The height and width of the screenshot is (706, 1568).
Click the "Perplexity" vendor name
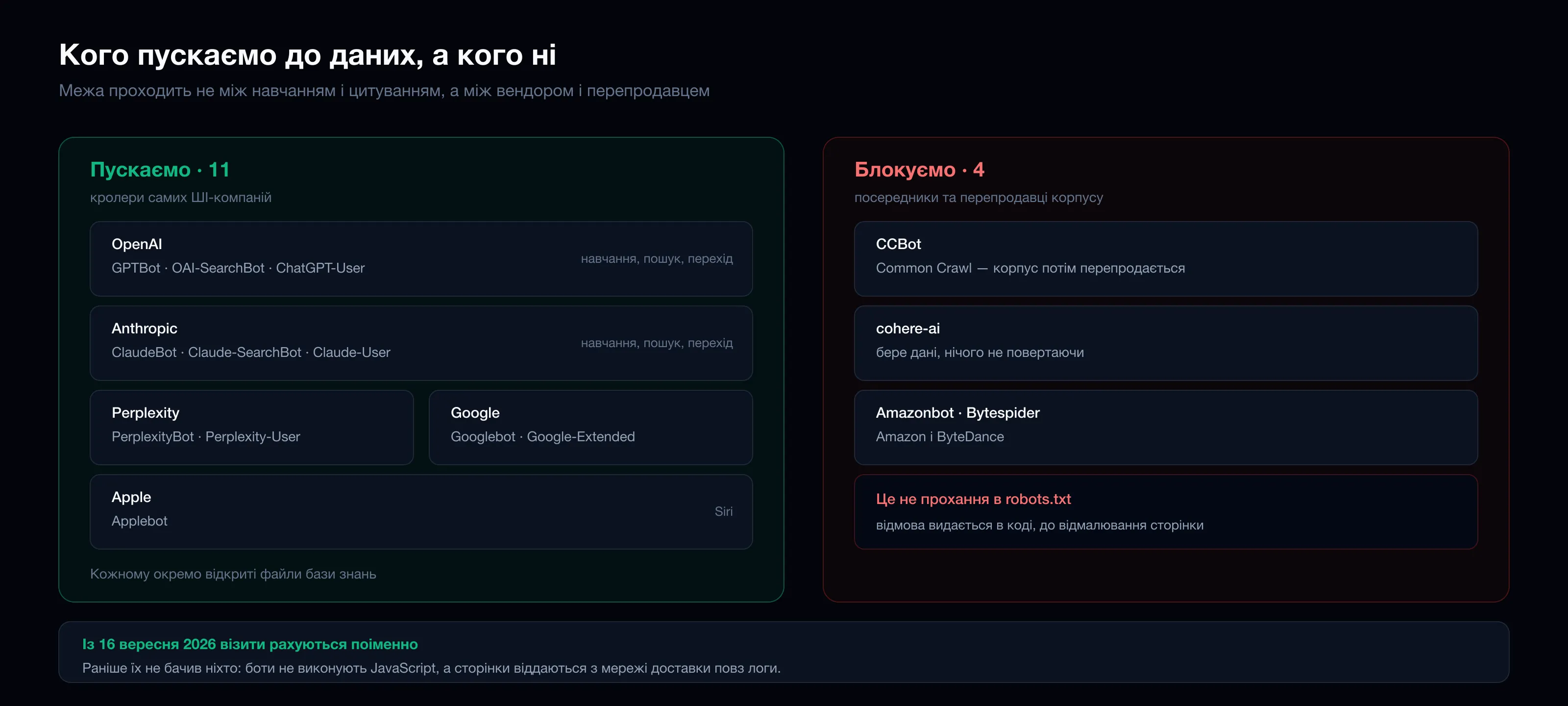(146, 413)
